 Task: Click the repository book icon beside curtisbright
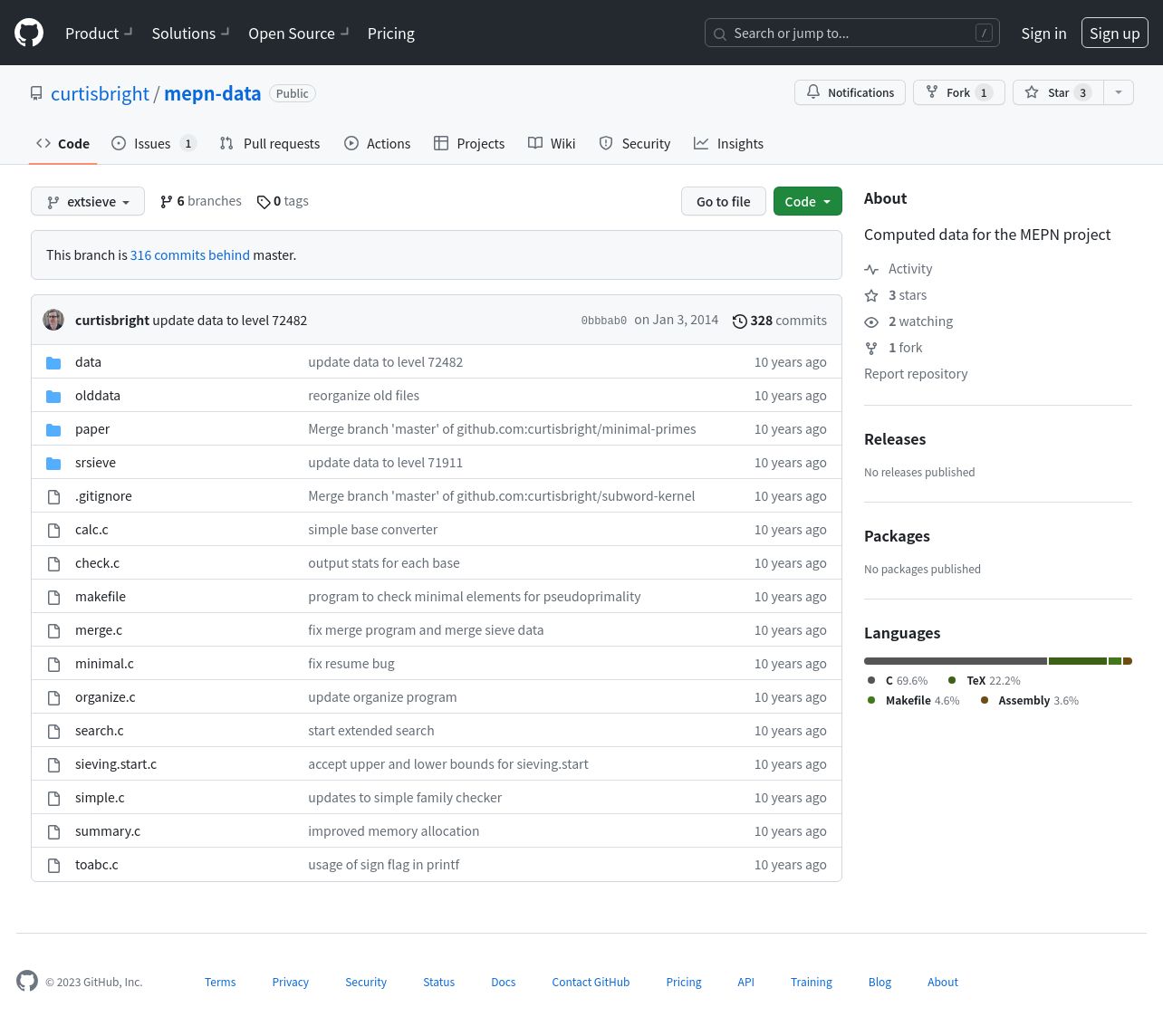[x=36, y=93]
